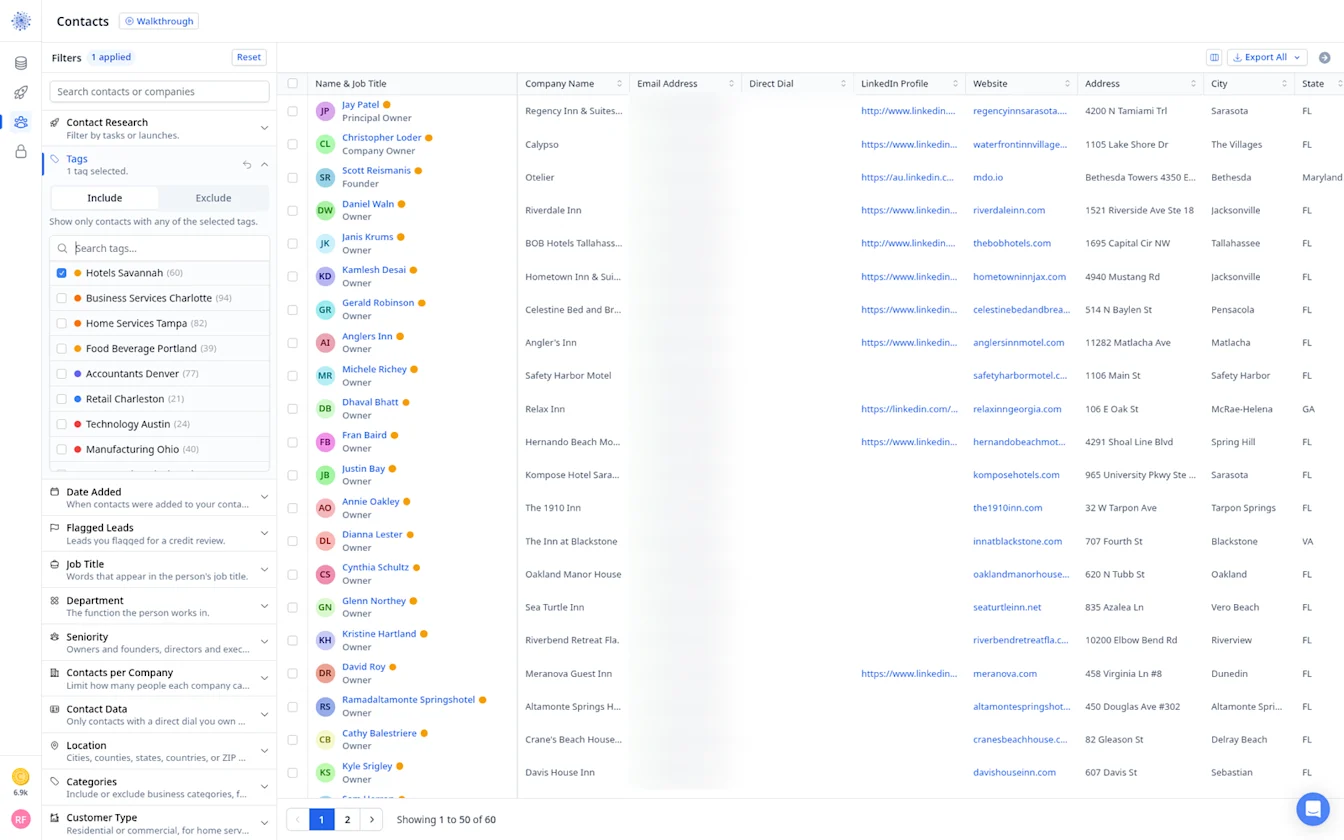Click the contacts people sidebar icon
This screenshot has width=1344, height=840.
click(21, 122)
